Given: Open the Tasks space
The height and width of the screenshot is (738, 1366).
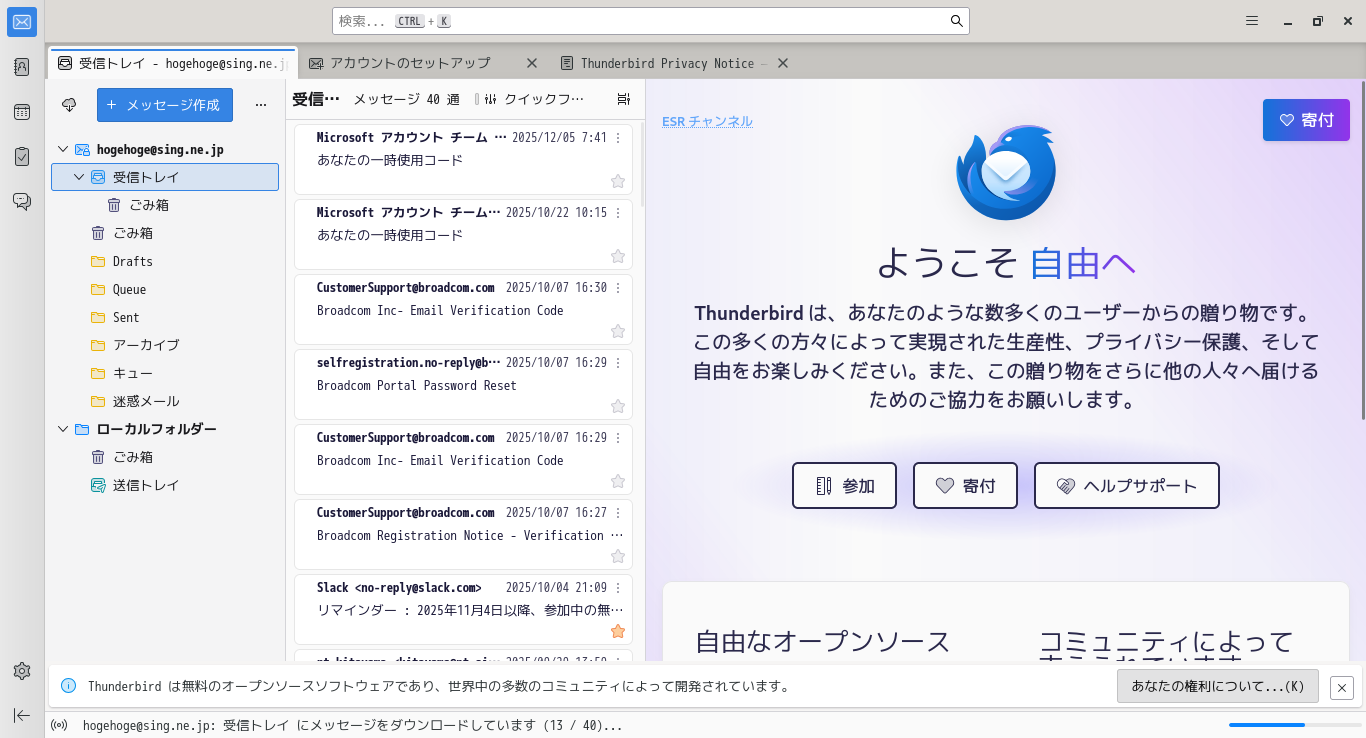Looking at the screenshot, I should coord(22,156).
